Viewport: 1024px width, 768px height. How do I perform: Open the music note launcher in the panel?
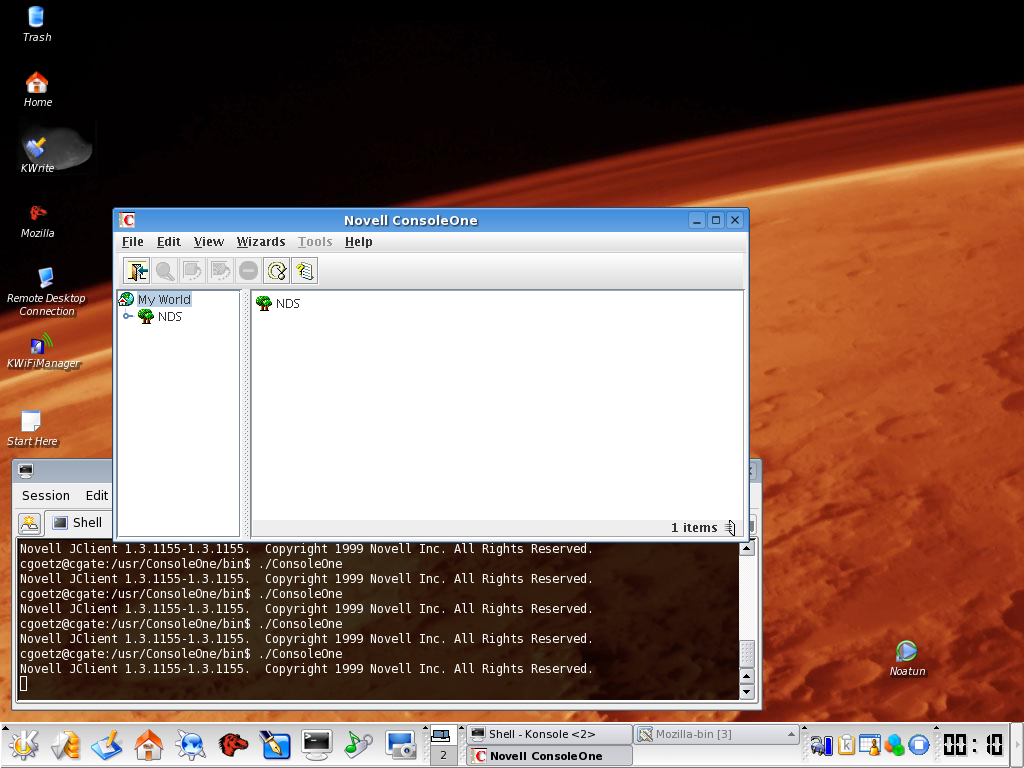pyautogui.click(x=358, y=745)
